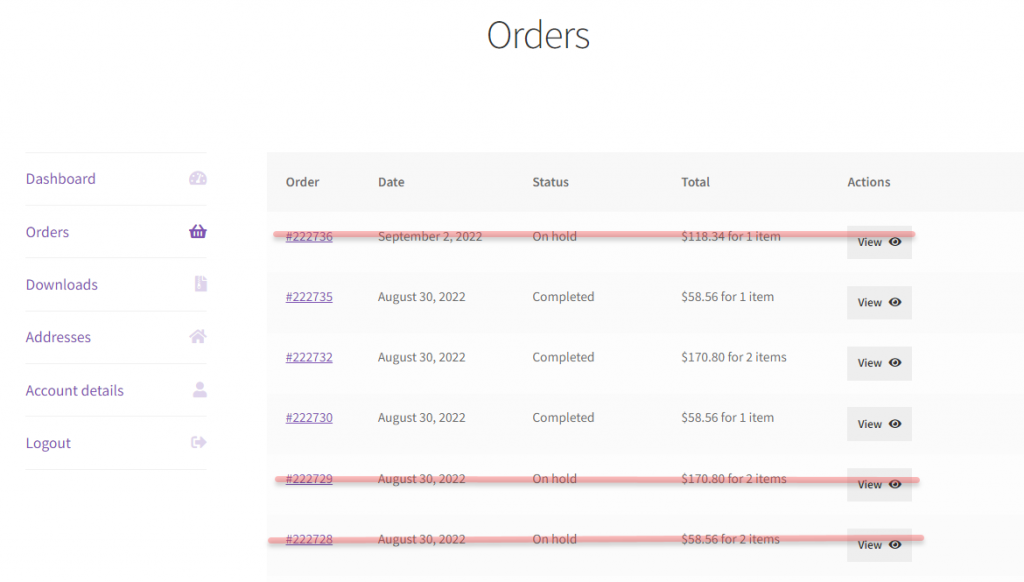Open order link #222732
This screenshot has height=582, width=1024.
point(309,357)
